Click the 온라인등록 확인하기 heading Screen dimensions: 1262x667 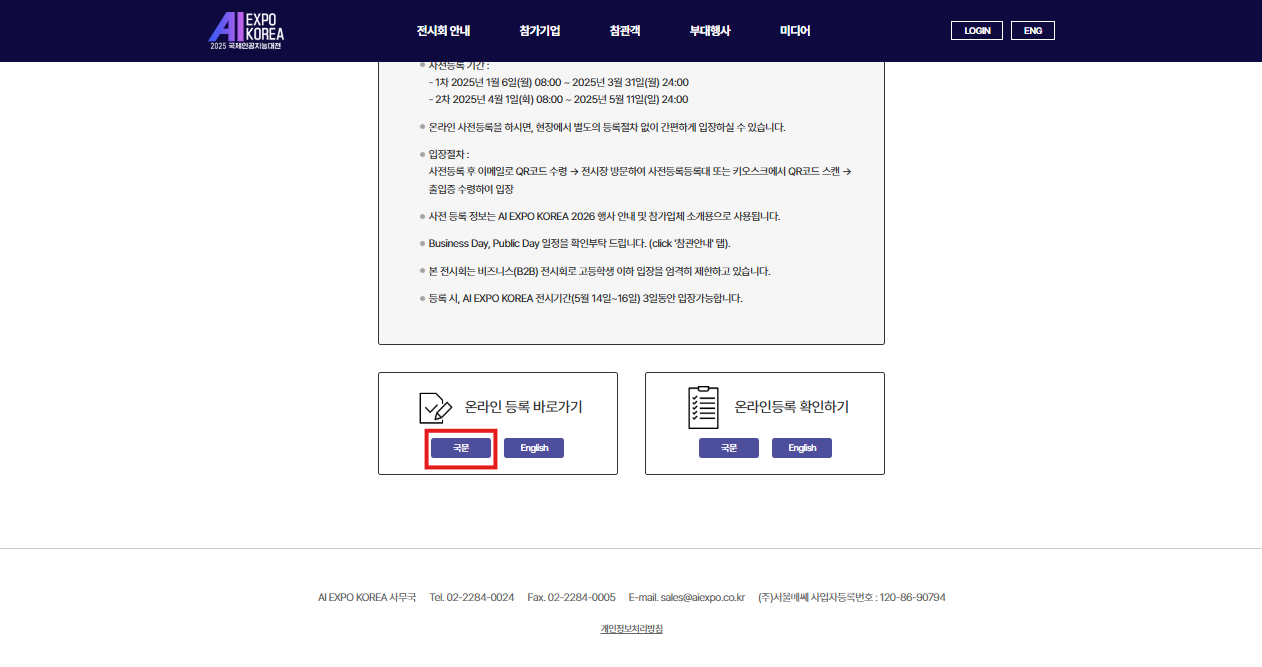point(792,407)
